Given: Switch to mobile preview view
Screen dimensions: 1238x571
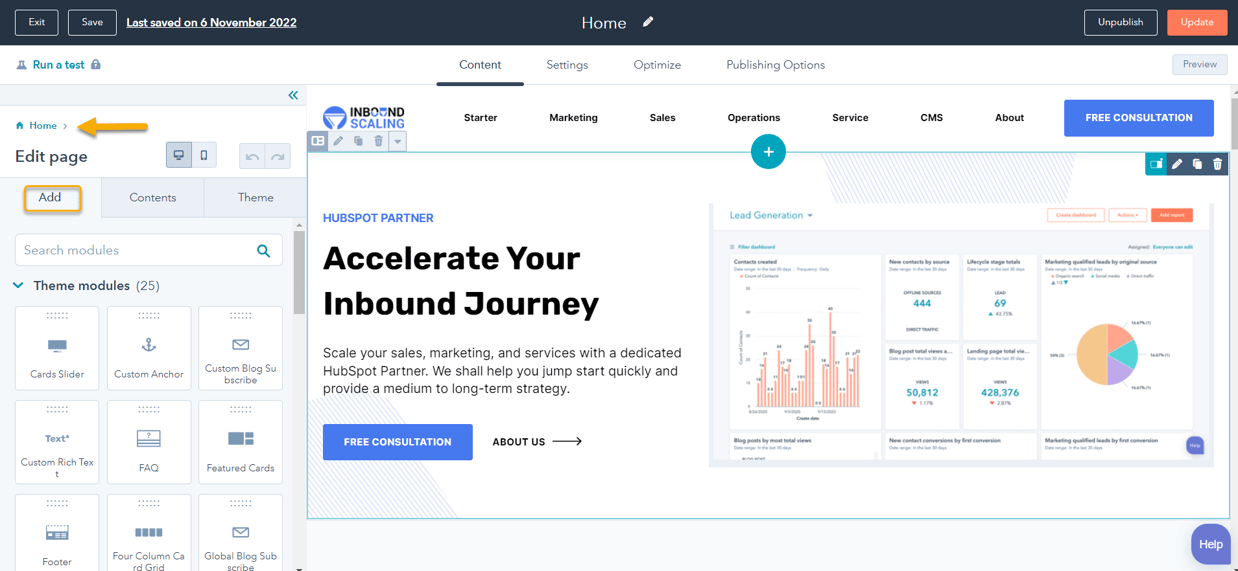Looking at the screenshot, I should pos(204,155).
